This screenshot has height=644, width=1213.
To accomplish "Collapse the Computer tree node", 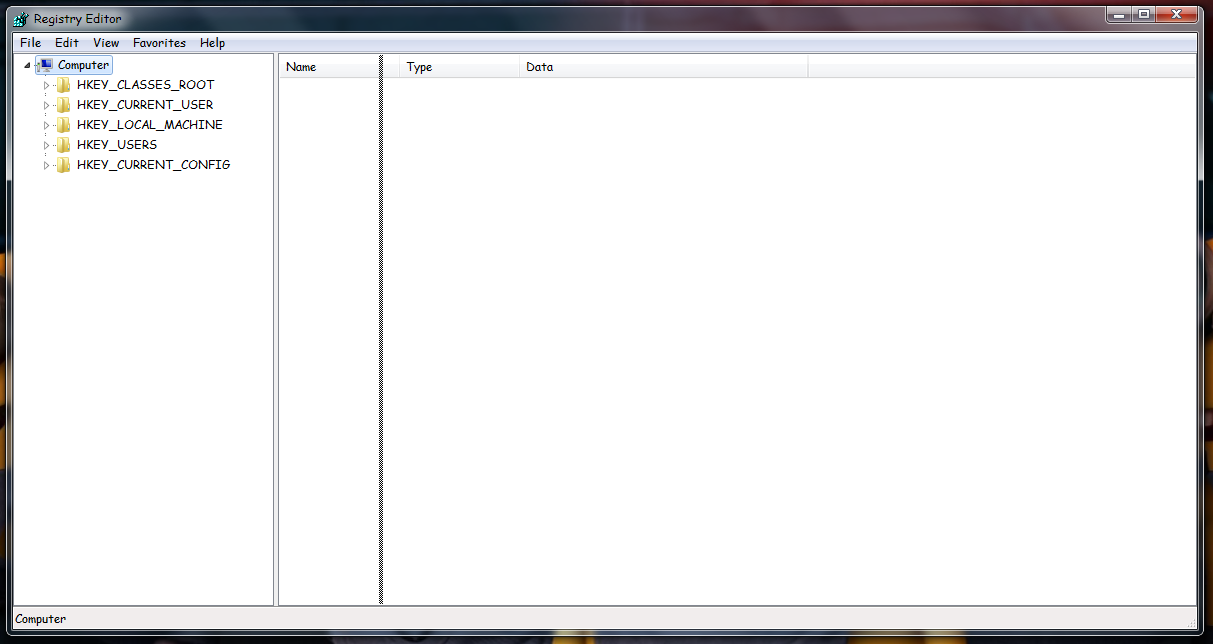I will (x=27, y=66).
